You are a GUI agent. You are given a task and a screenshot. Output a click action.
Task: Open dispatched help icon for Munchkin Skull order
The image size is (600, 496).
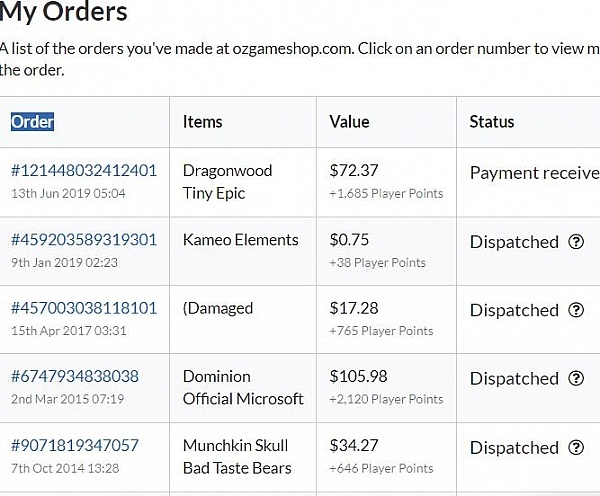coord(576,447)
